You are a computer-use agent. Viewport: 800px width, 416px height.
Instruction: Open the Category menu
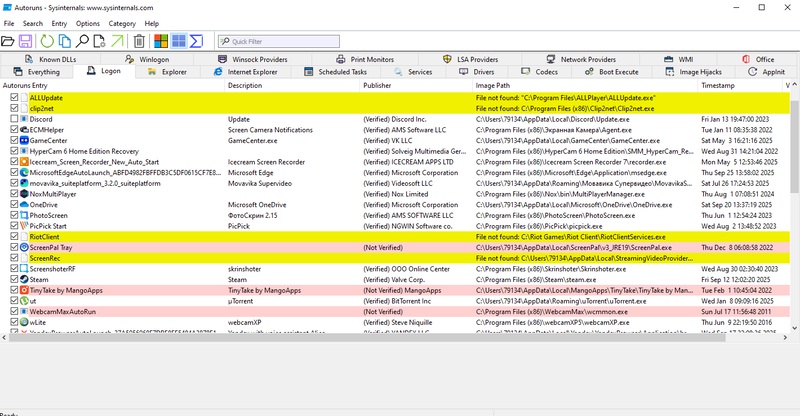click(122, 23)
